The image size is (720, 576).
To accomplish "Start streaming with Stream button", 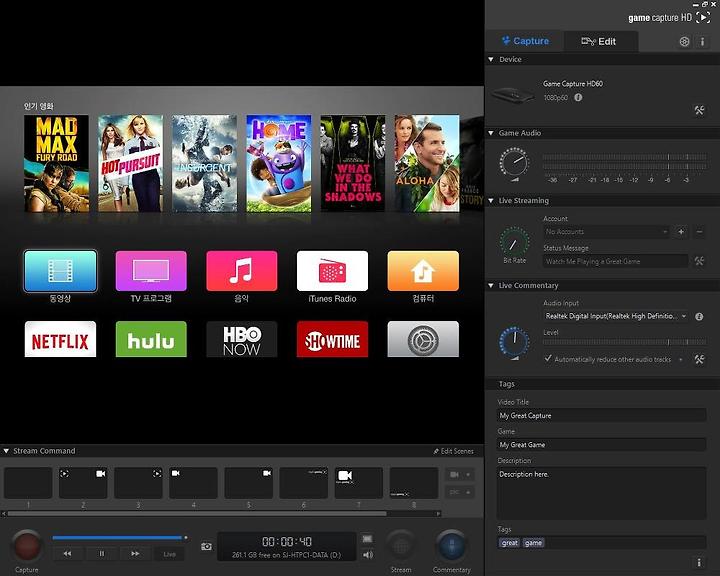I will 401,546.
